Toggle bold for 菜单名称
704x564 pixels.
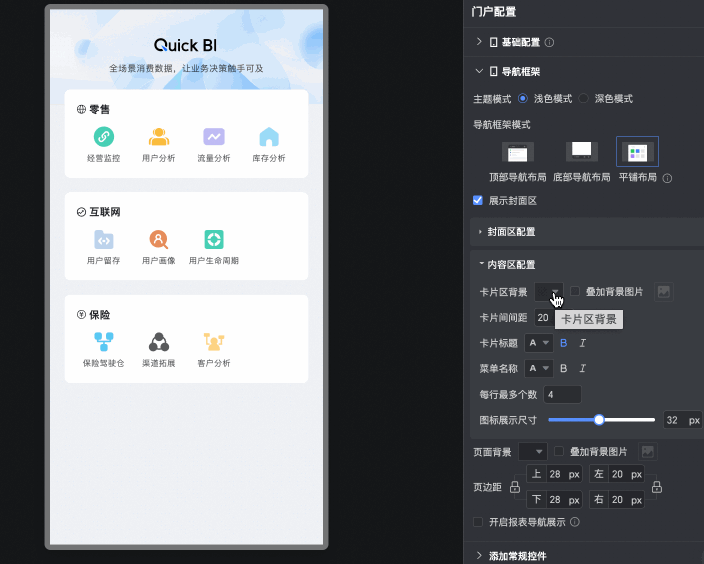[563, 369]
